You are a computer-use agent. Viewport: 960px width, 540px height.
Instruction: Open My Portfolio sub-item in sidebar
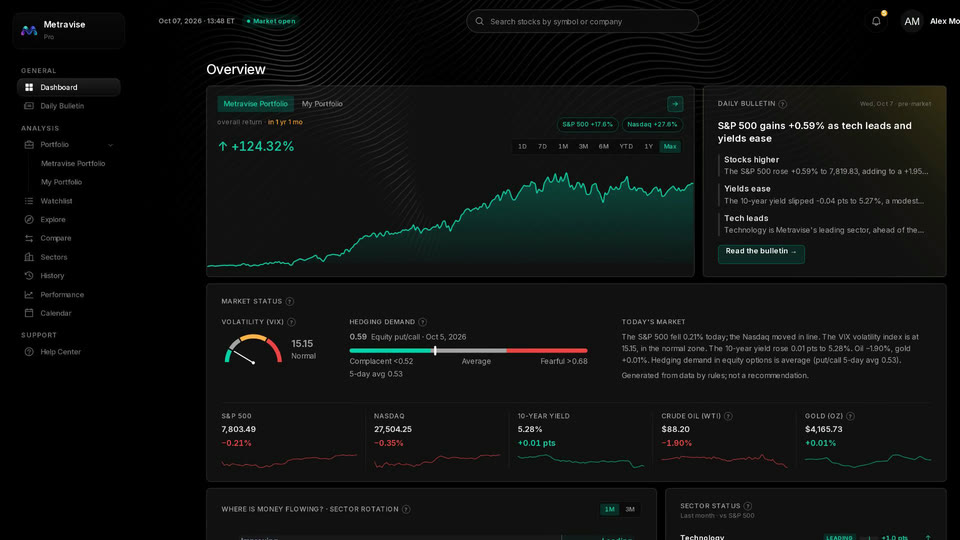point(61,182)
